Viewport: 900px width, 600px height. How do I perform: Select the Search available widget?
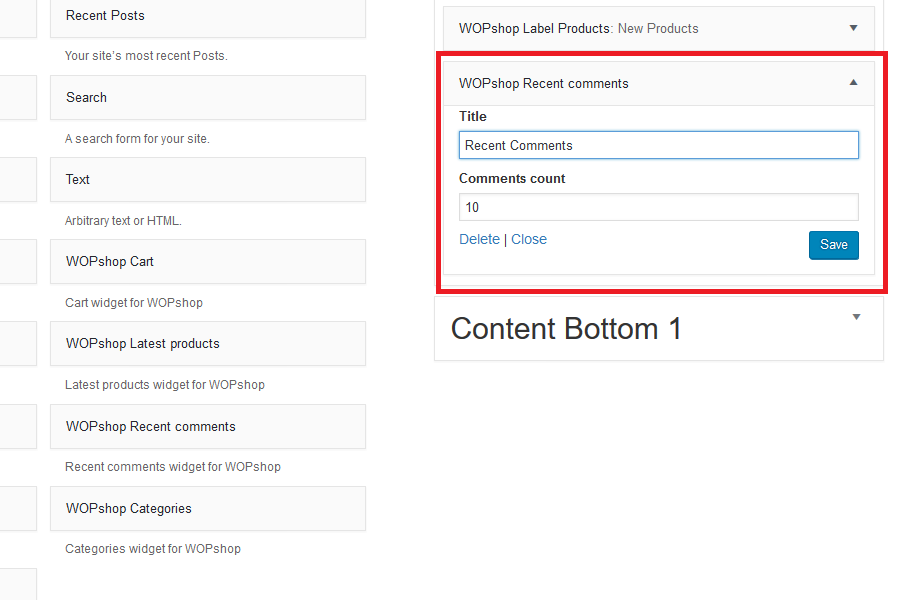pyautogui.click(x=207, y=97)
